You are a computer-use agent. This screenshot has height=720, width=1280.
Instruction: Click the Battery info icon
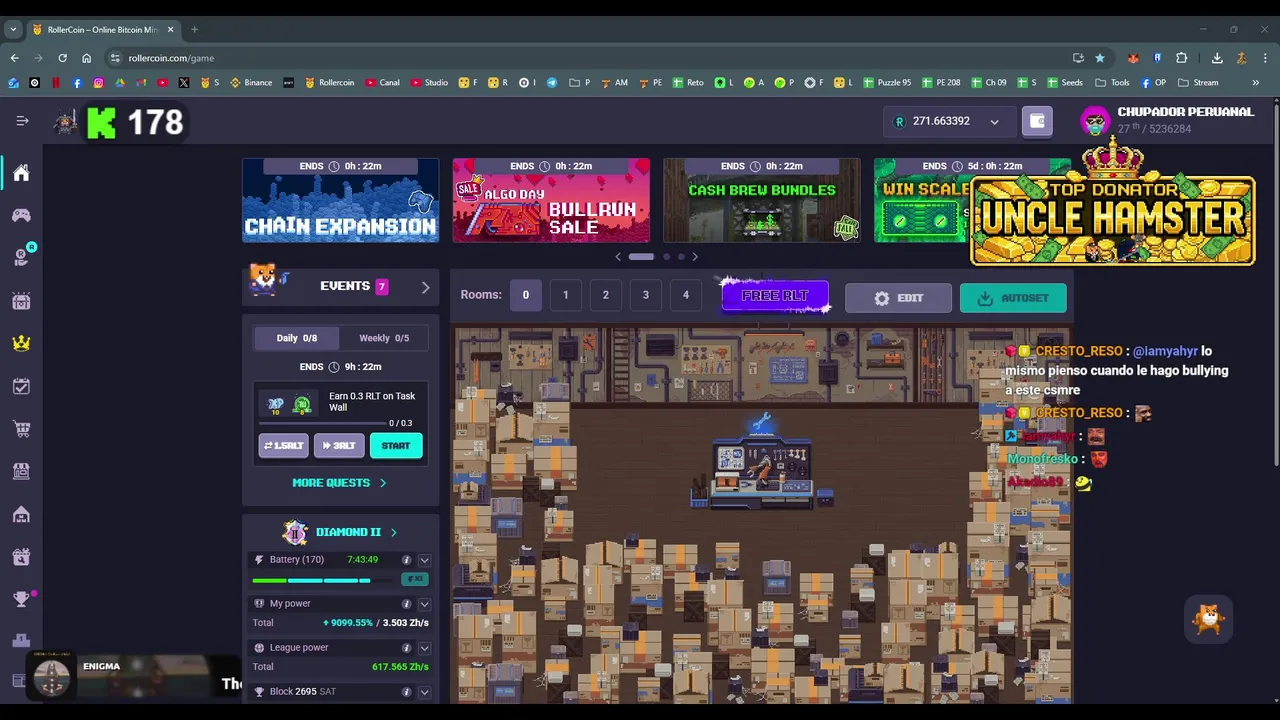pyautogui.click(x=406, y=560)
